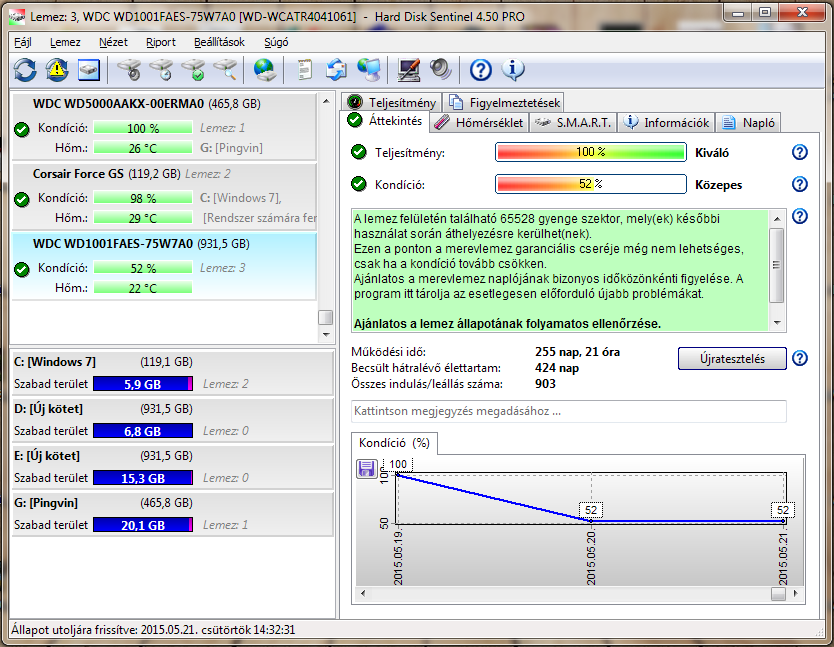The height and width of the screenshot is (647, 834).
Task: Switch to the Figyelmeztetések tab
Action: coord(504,102)
